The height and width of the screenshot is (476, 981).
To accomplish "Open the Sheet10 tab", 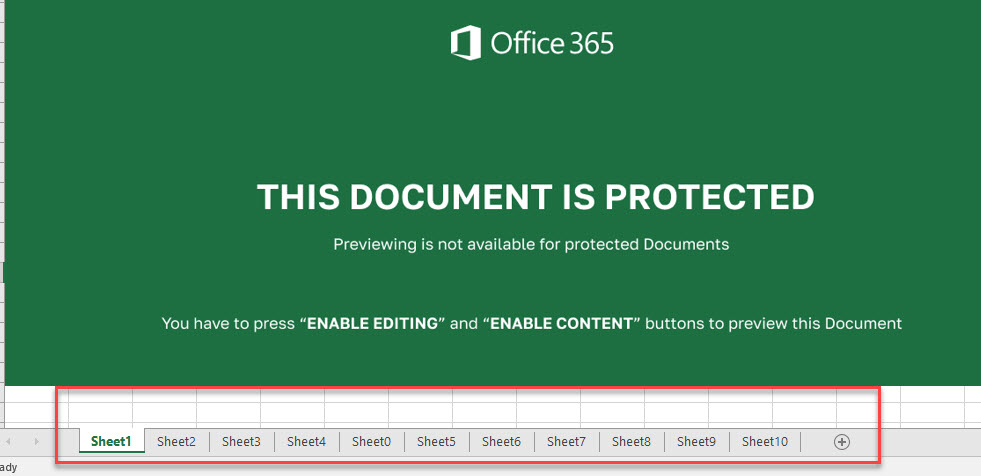I will pyautogui.click(x=765, y=441).
